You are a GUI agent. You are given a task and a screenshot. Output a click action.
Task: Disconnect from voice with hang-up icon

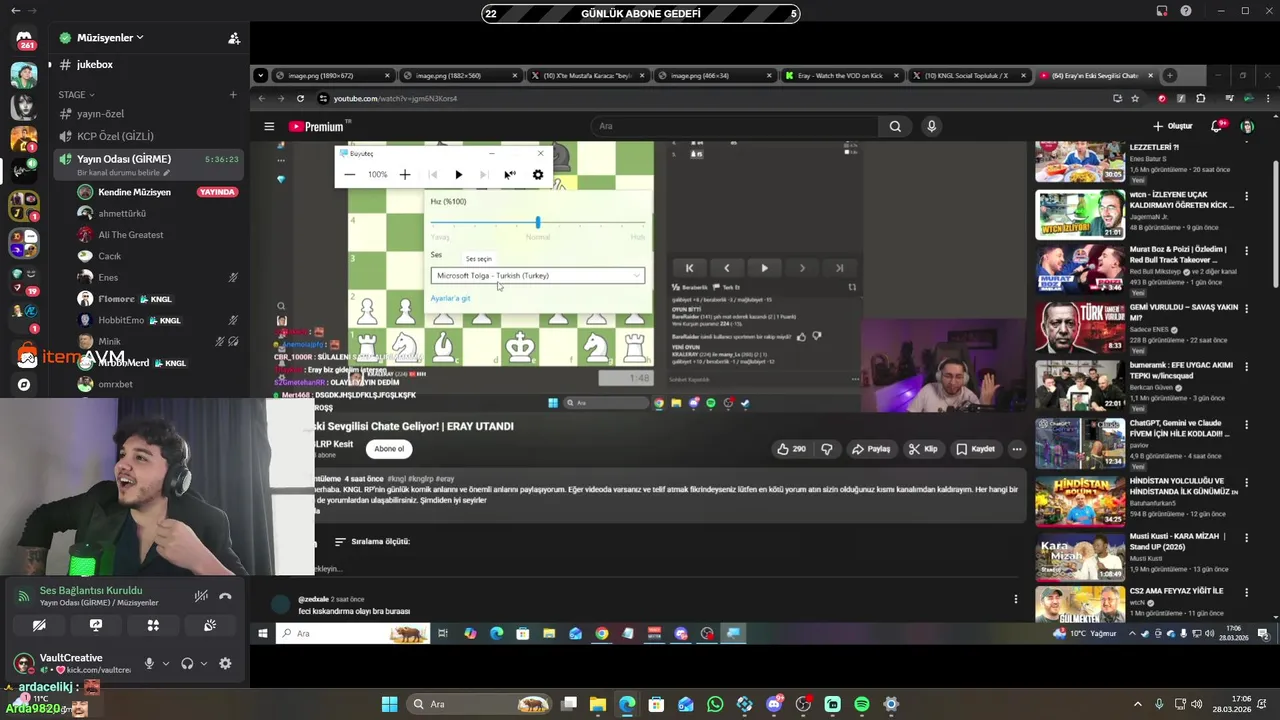[x=225, y=596]
